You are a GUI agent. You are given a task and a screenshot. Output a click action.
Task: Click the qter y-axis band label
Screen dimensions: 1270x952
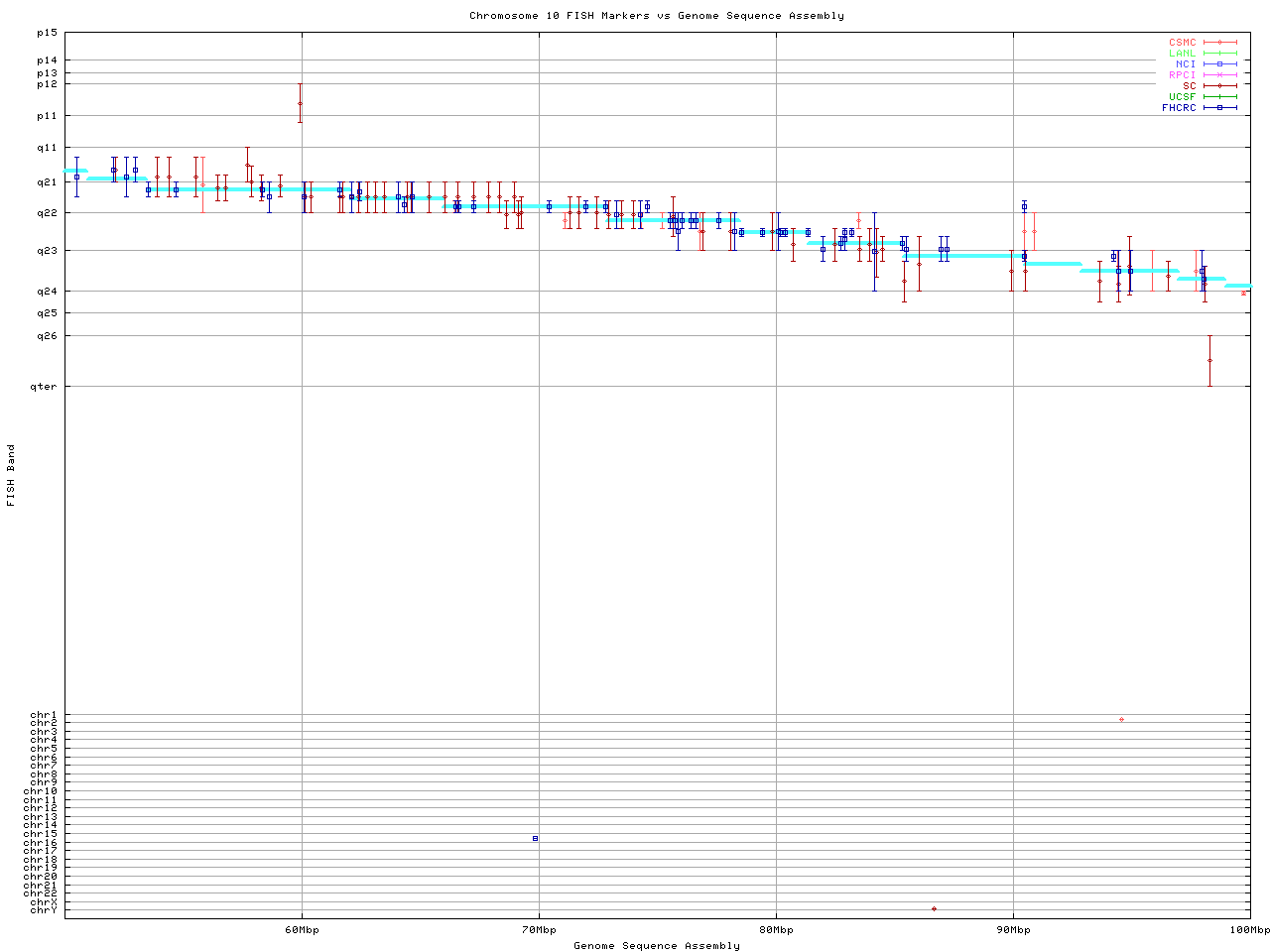[x=47, y=386]
